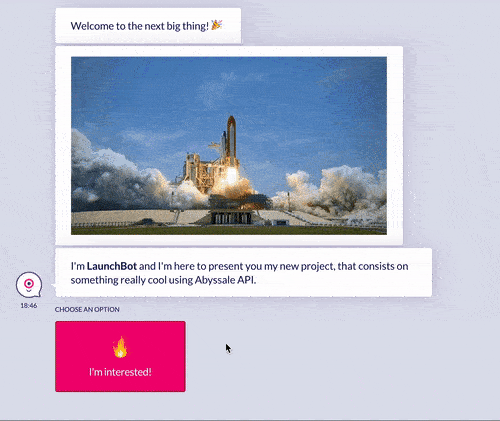Image resolution: width=500 pixels, height=421 pixels.
Task: Click the LaunchBot avatar icon
Action: click(x=29, y=285)
